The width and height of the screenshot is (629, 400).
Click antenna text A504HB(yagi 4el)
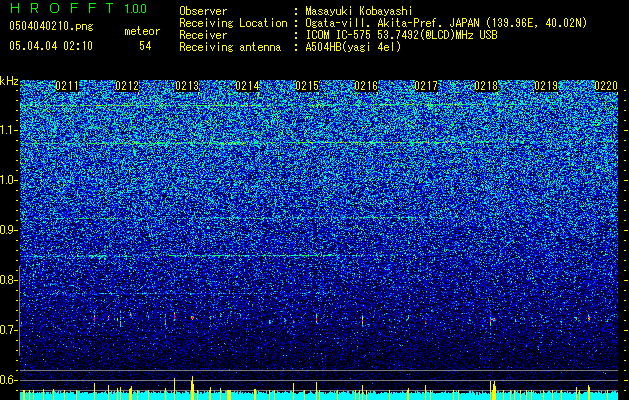(x=353, y=47)
